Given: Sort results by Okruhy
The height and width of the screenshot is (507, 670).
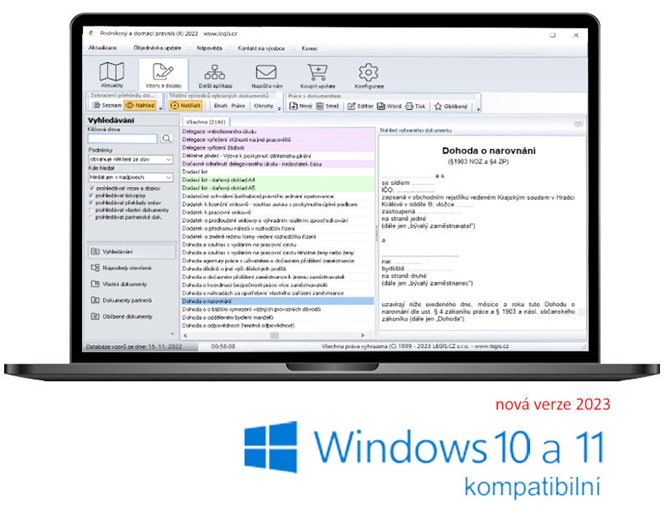Looking at the screenshot, I should pos(263,106).
